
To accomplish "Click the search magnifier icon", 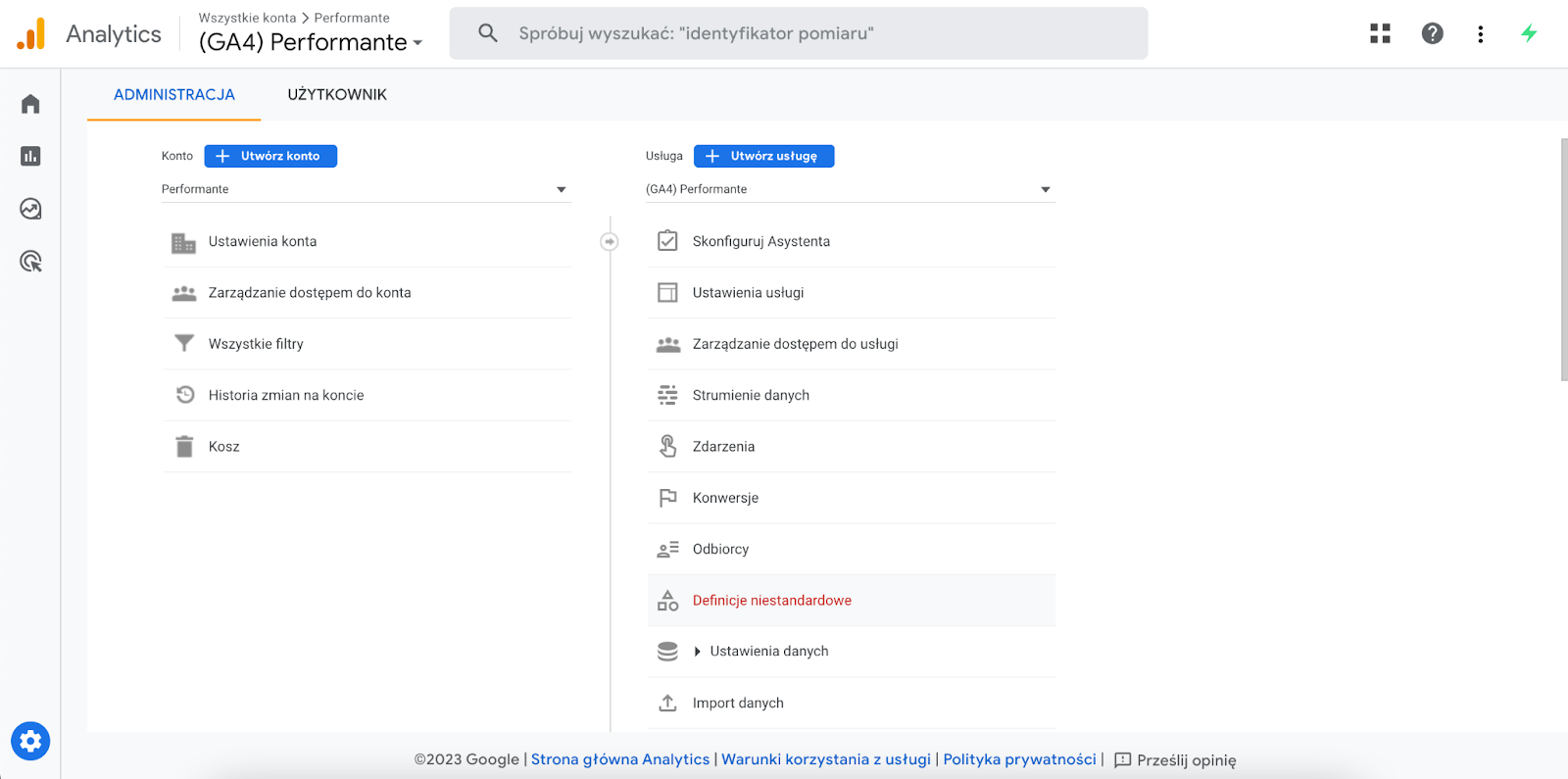I will tap(487, 33).
